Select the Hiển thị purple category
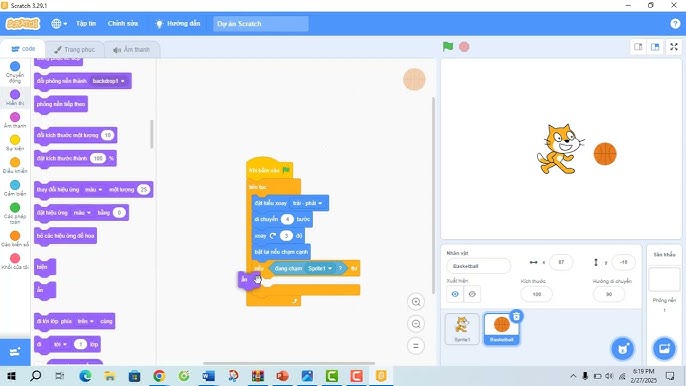 coord(15,97)
